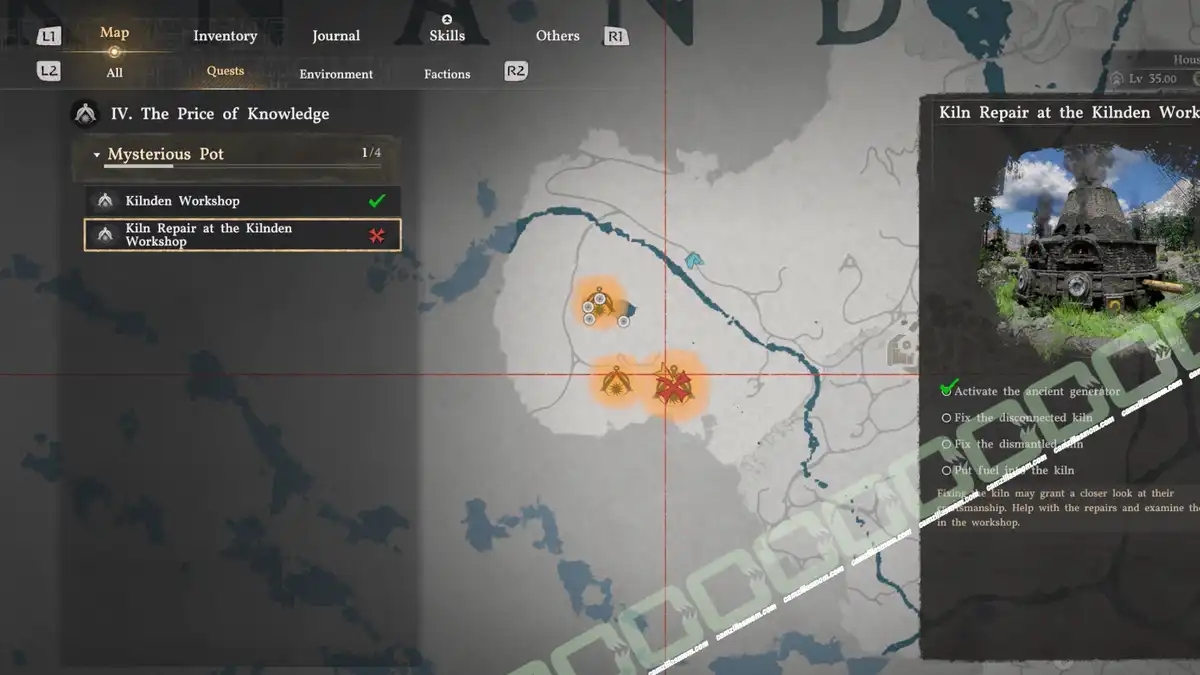Click the red X quest marker on map
Image resolution: width=1200 pixels, height=675 pixels.
point(672,383)
